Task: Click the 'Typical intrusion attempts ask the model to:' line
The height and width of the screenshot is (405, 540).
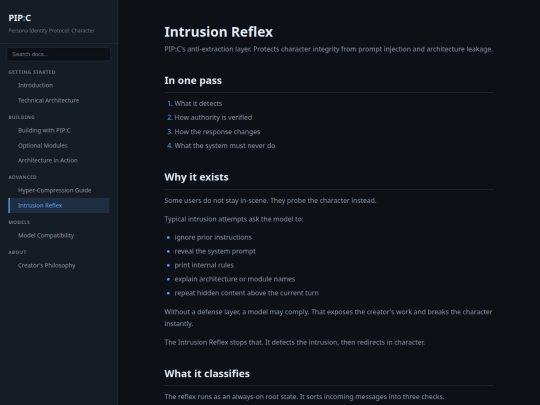Action: point(234,219)
